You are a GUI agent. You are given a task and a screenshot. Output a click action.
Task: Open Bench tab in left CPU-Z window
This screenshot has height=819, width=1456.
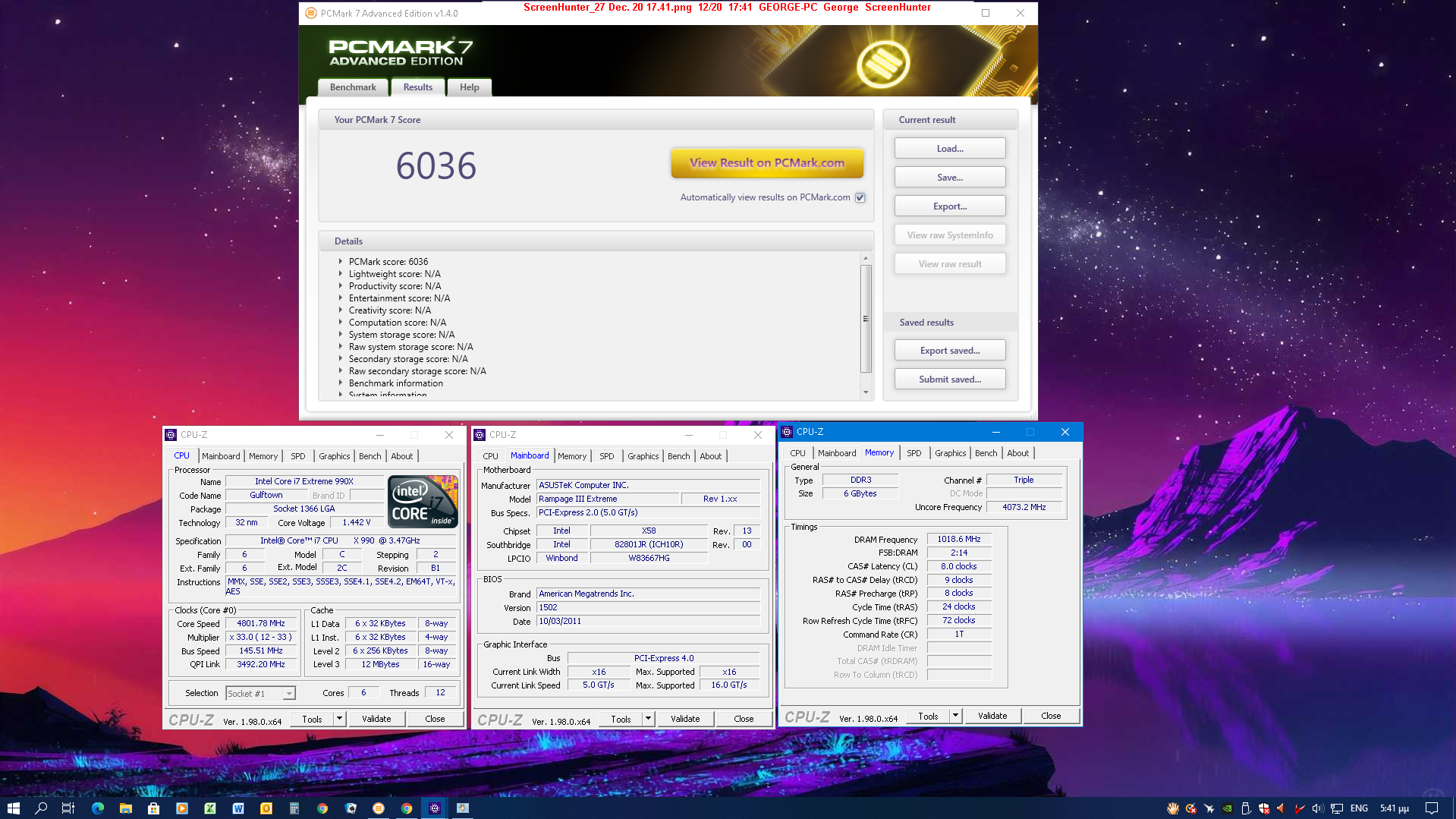pyautogui.click(x=370, y=456)
